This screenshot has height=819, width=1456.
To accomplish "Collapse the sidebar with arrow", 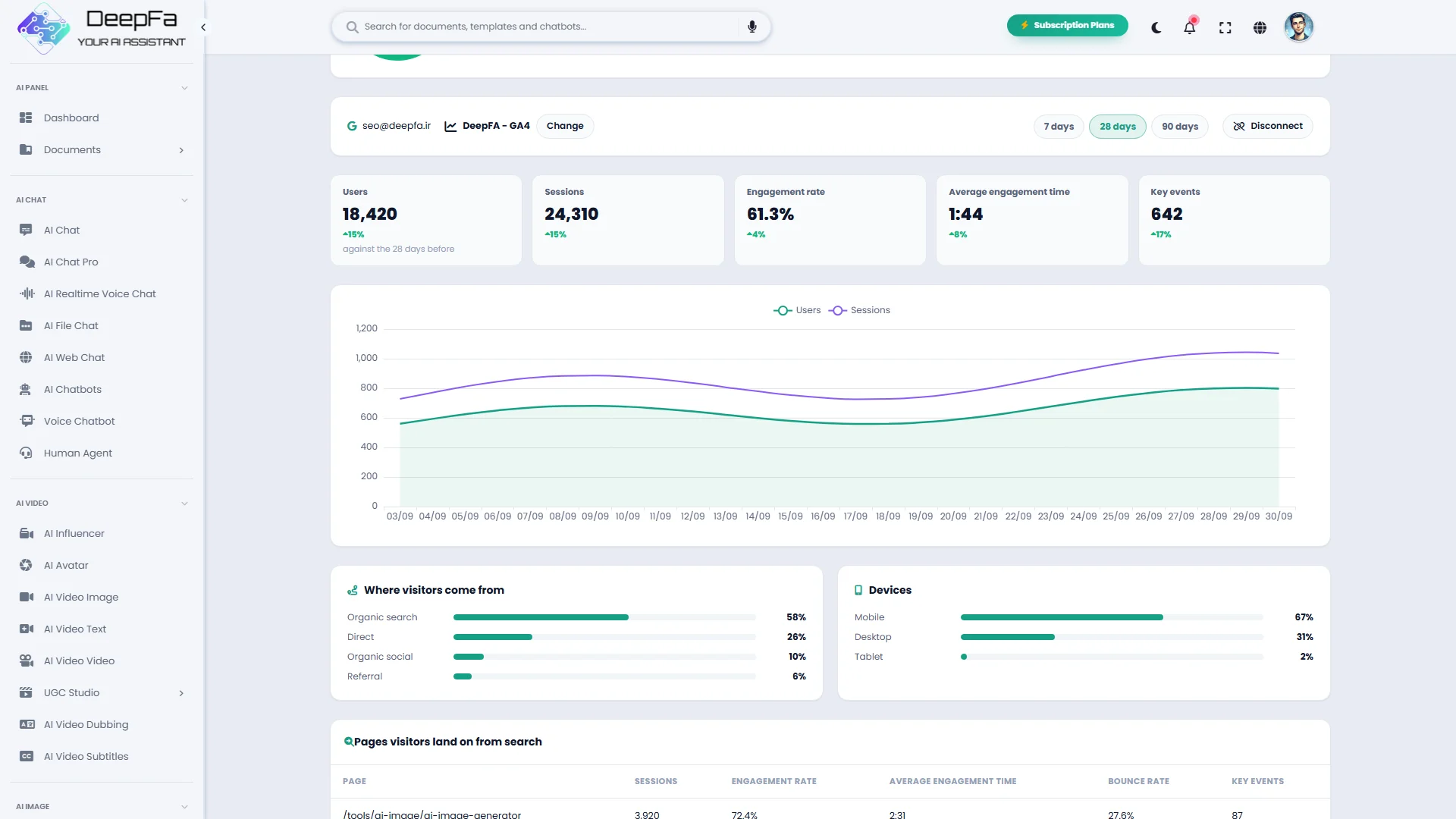I will click(203, 27).
